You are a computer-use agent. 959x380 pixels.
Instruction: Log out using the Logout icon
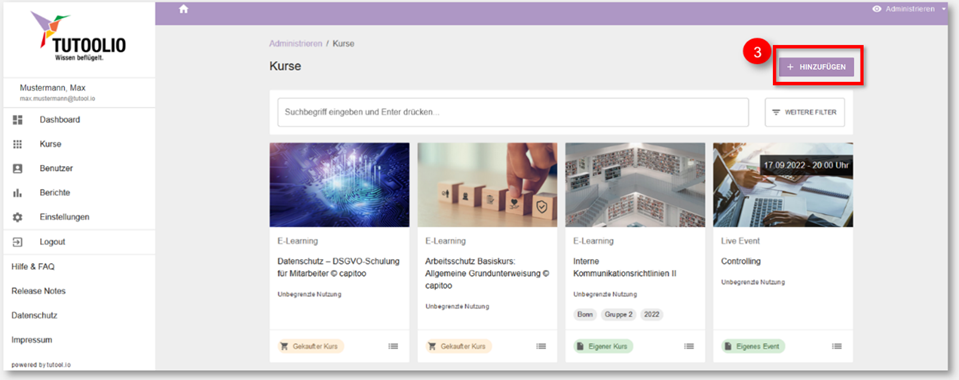tap(17, 242)
